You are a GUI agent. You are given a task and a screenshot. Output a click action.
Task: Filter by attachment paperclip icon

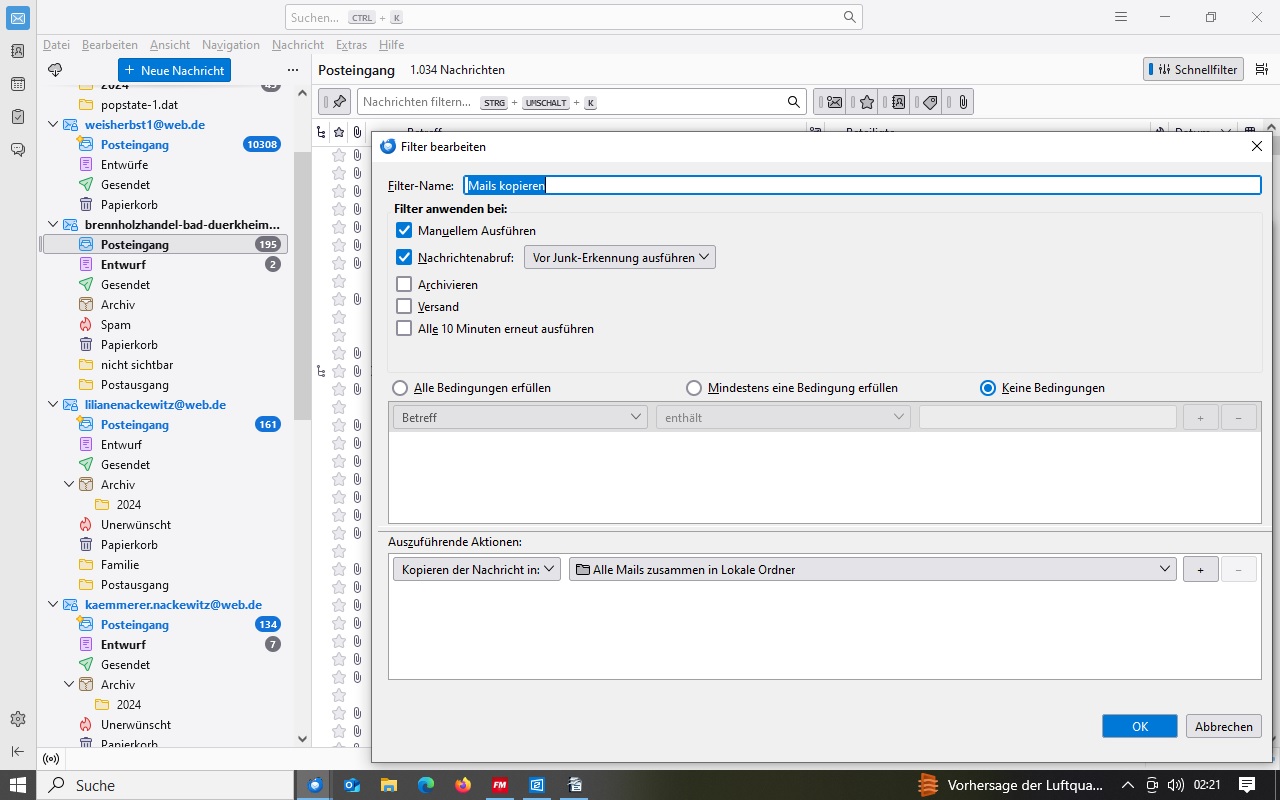(x=961, y=102)
